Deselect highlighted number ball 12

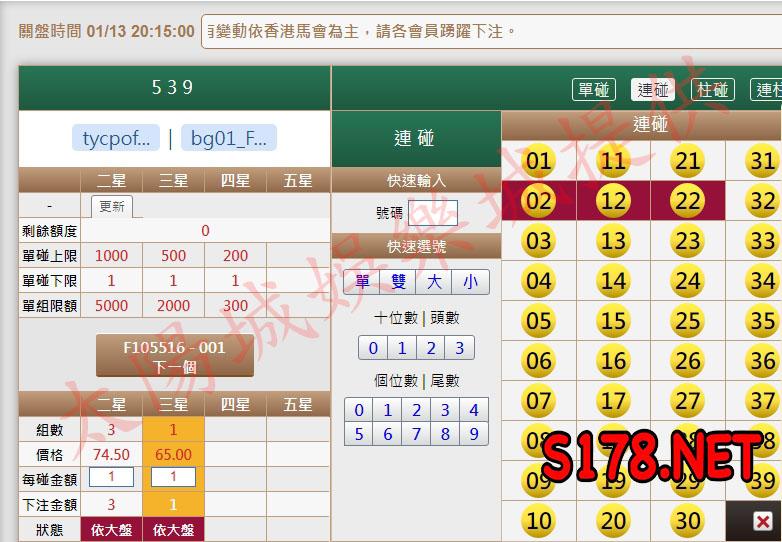(613, 201)
